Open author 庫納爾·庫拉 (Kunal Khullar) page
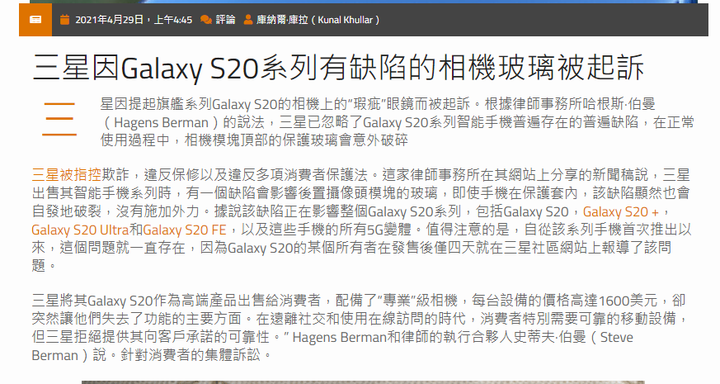The width and height of the screenshot is (720, 384). tap(318, 20)
